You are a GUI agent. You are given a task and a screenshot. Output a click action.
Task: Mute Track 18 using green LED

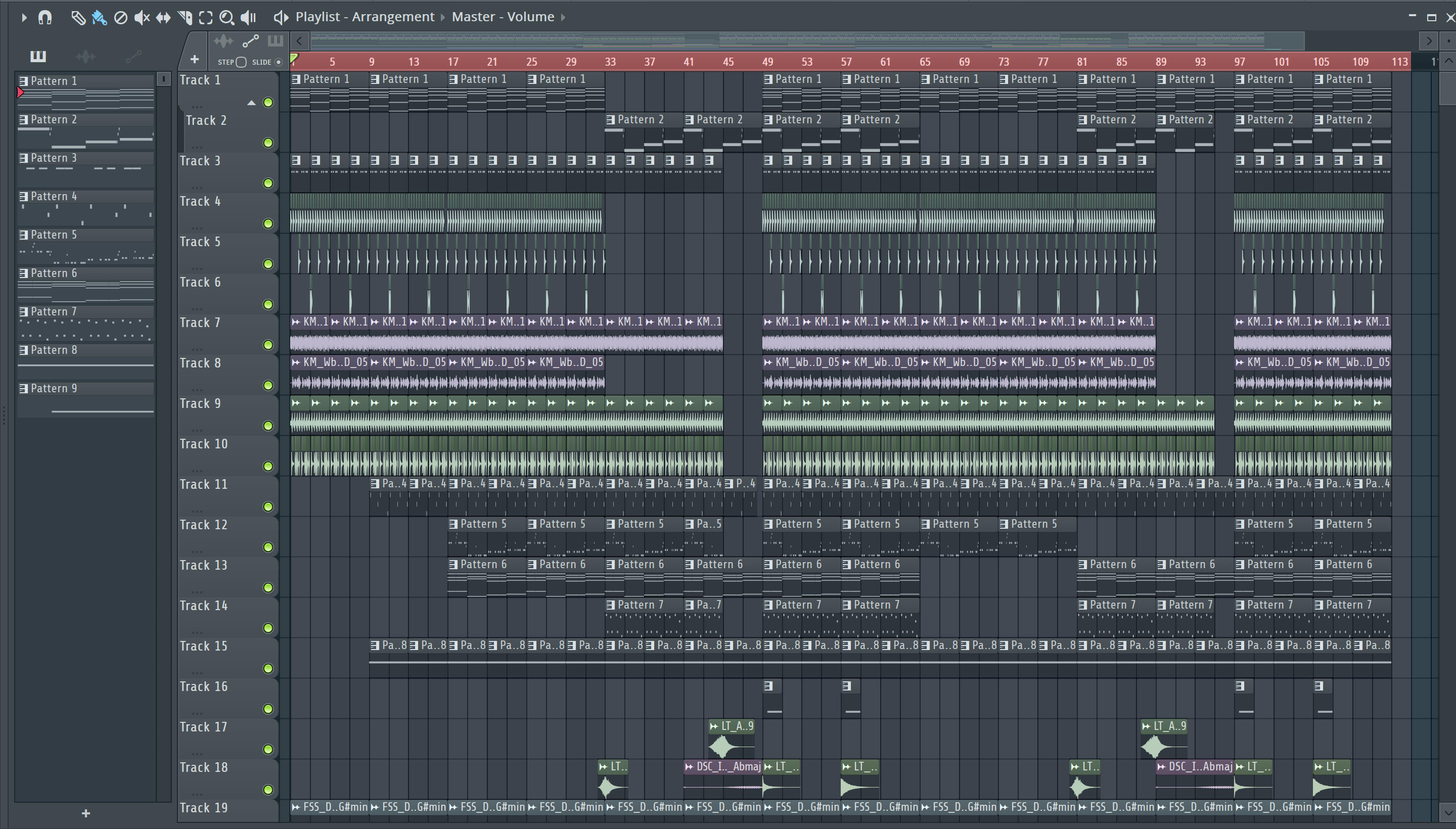268,790
